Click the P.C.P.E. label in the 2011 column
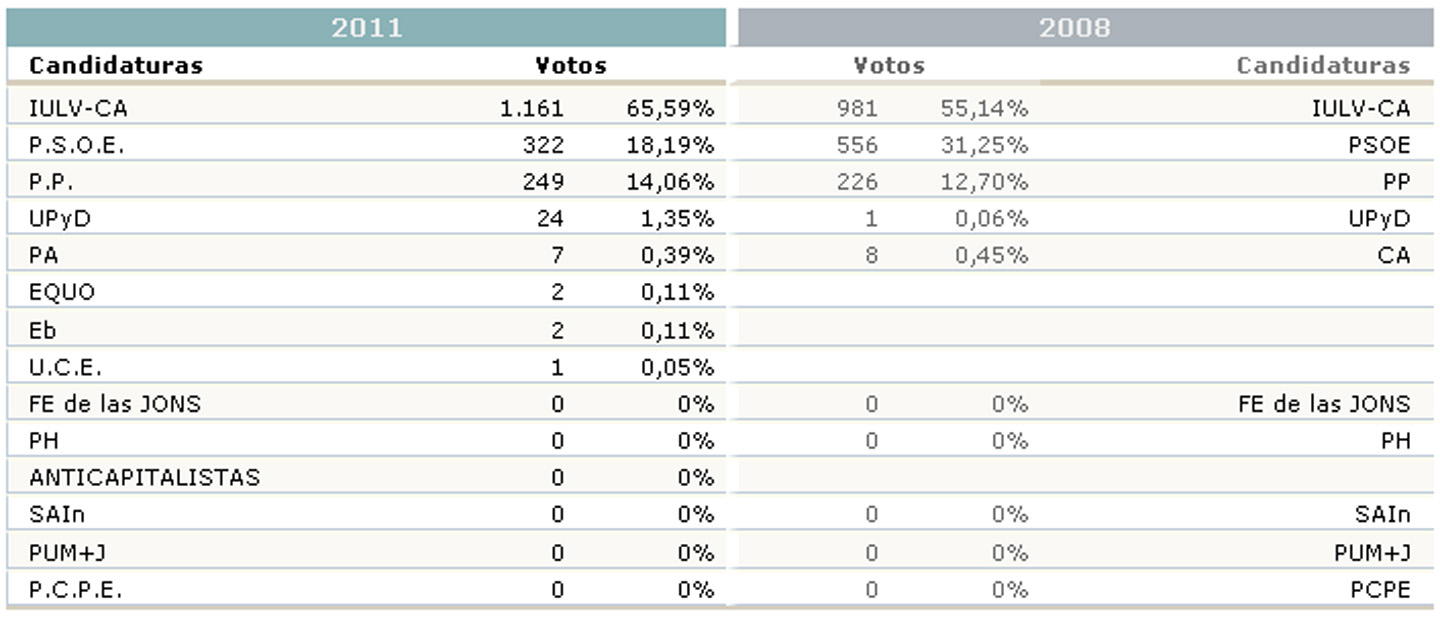 [76, 590]
